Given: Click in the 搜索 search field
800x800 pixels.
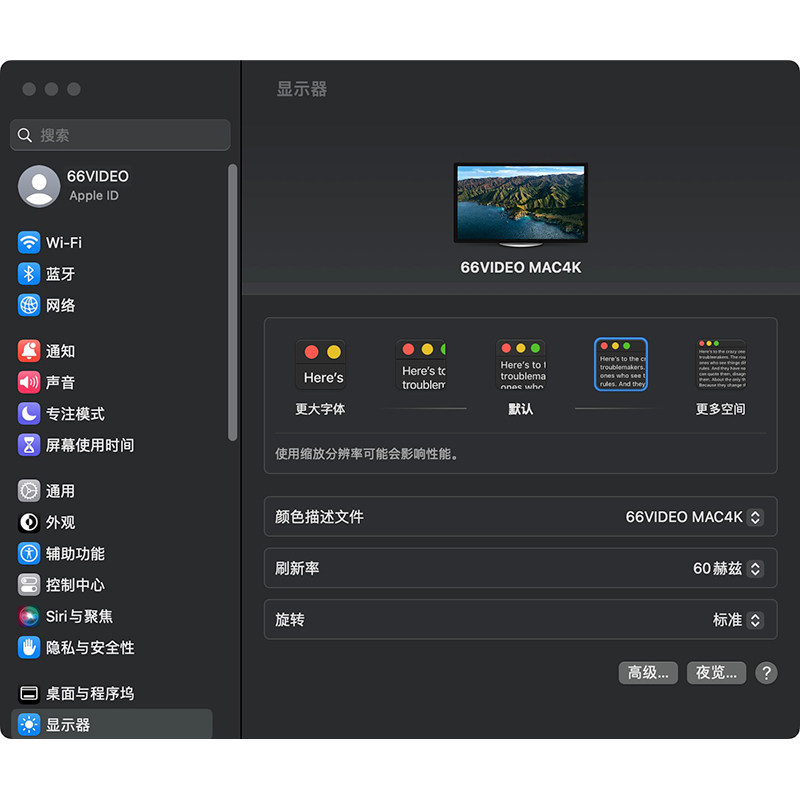Looking at the screenshot, I should point(120,135).
